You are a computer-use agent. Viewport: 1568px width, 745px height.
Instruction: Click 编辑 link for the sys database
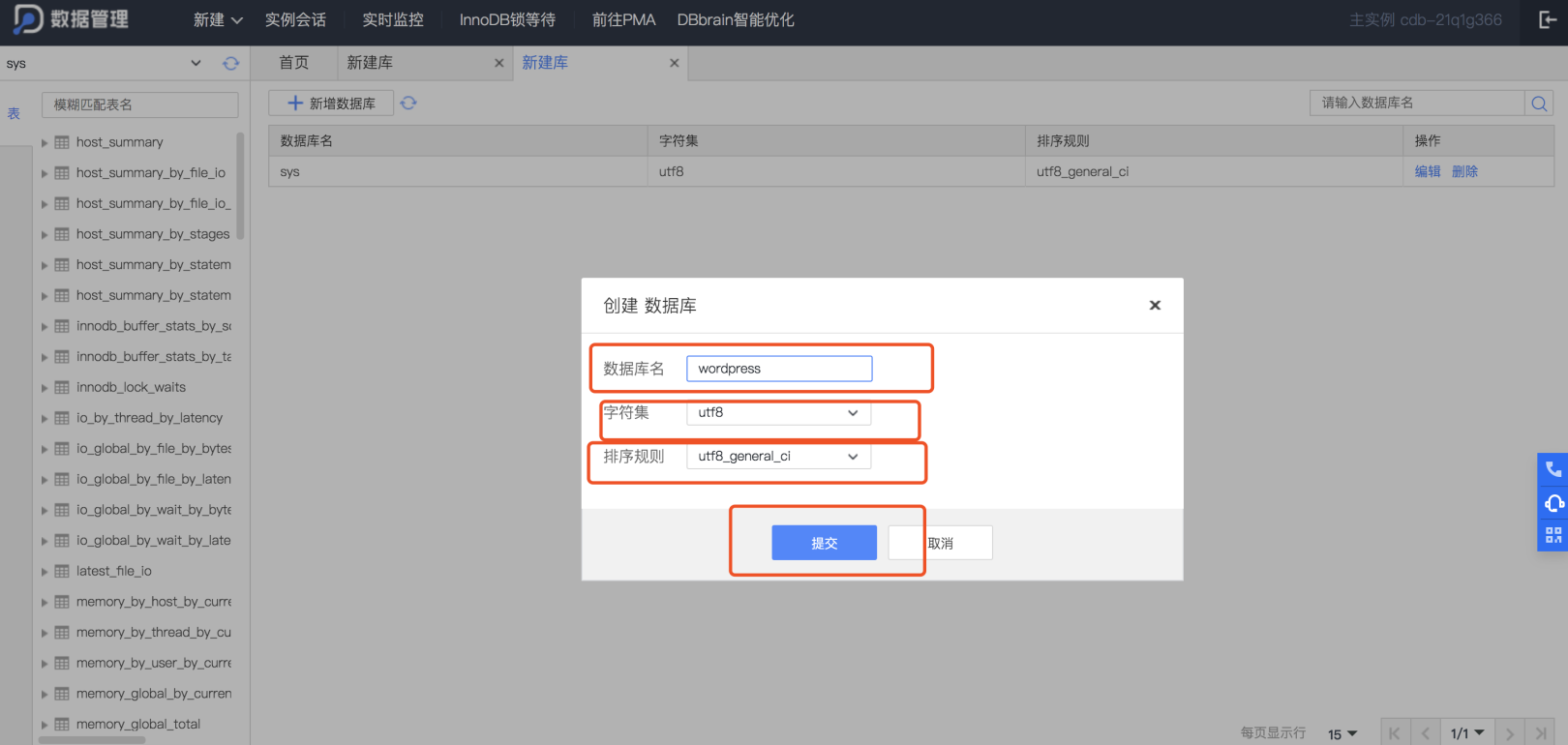(x=1428, y=171)
